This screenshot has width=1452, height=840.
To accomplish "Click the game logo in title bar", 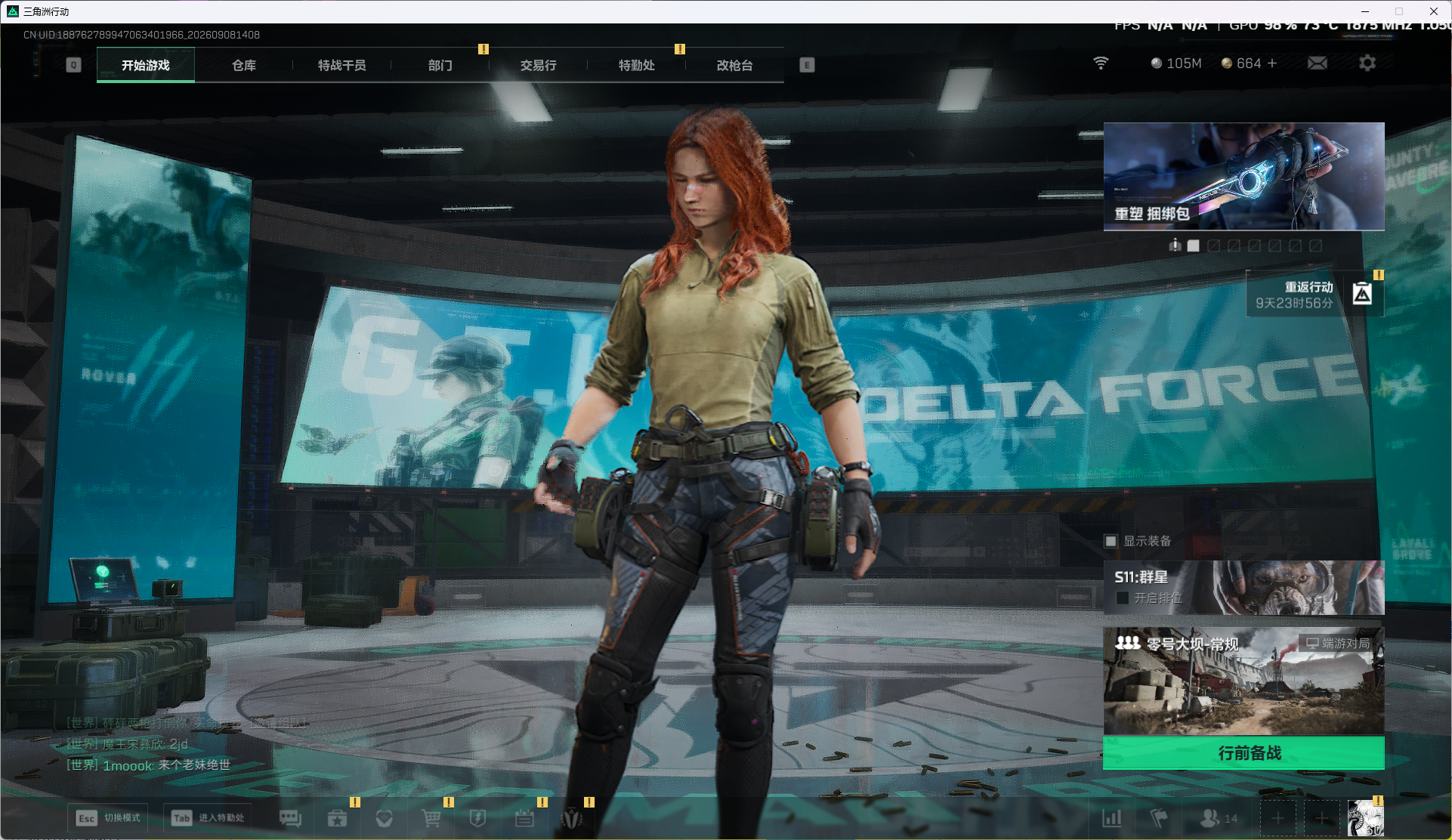I will pyautogui.click(x=12, y=11).
